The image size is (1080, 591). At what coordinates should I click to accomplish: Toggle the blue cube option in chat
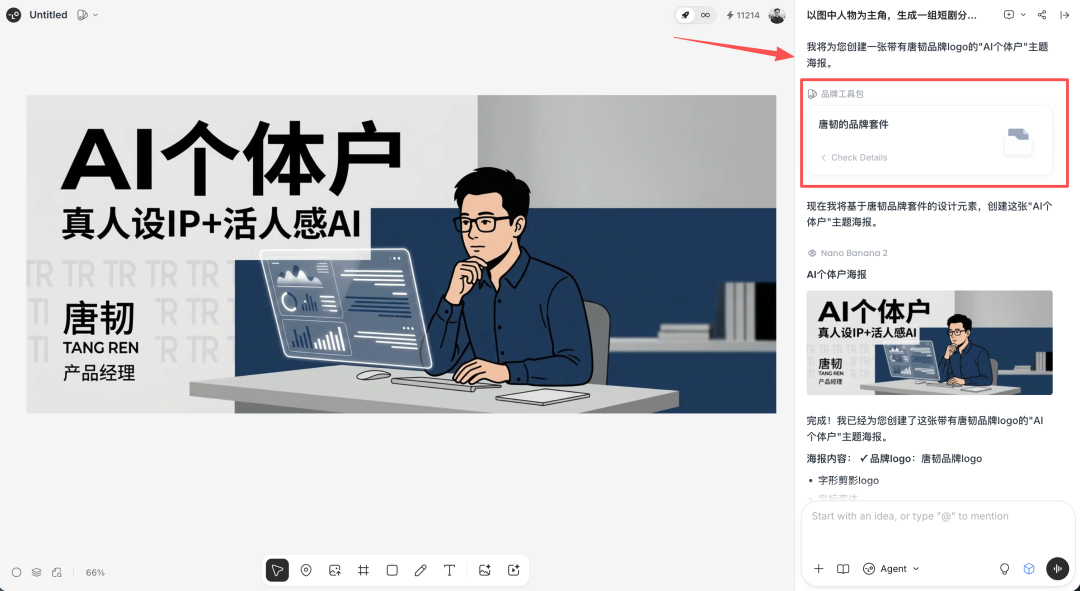coord(1029,569)
